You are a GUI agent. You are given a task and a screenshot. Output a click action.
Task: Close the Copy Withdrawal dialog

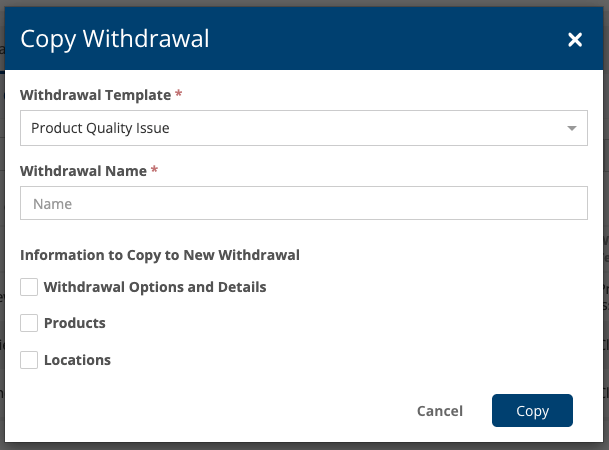[x=575, y=40]
